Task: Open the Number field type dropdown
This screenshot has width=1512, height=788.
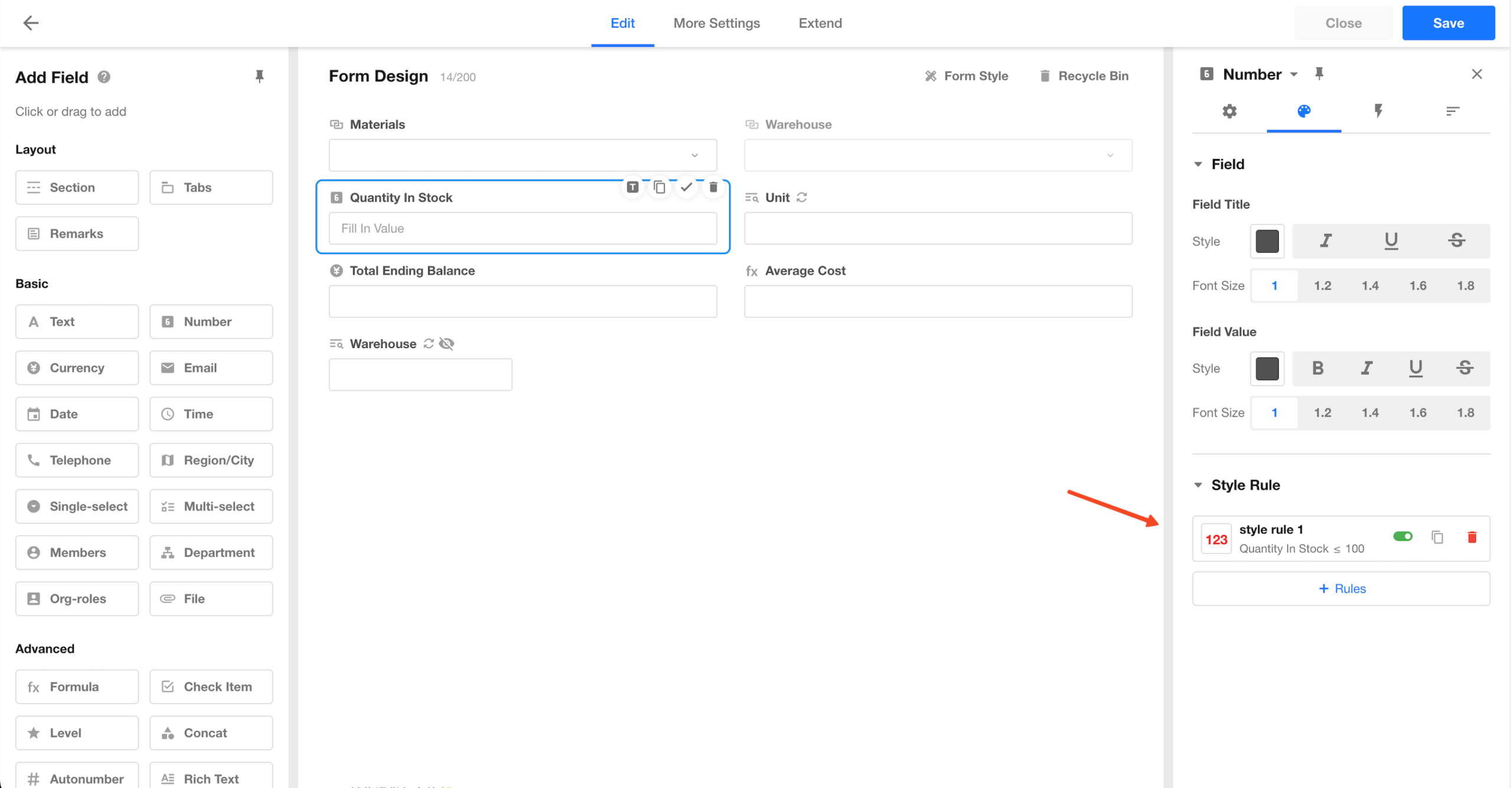Action: click(x=1293, y=74)
